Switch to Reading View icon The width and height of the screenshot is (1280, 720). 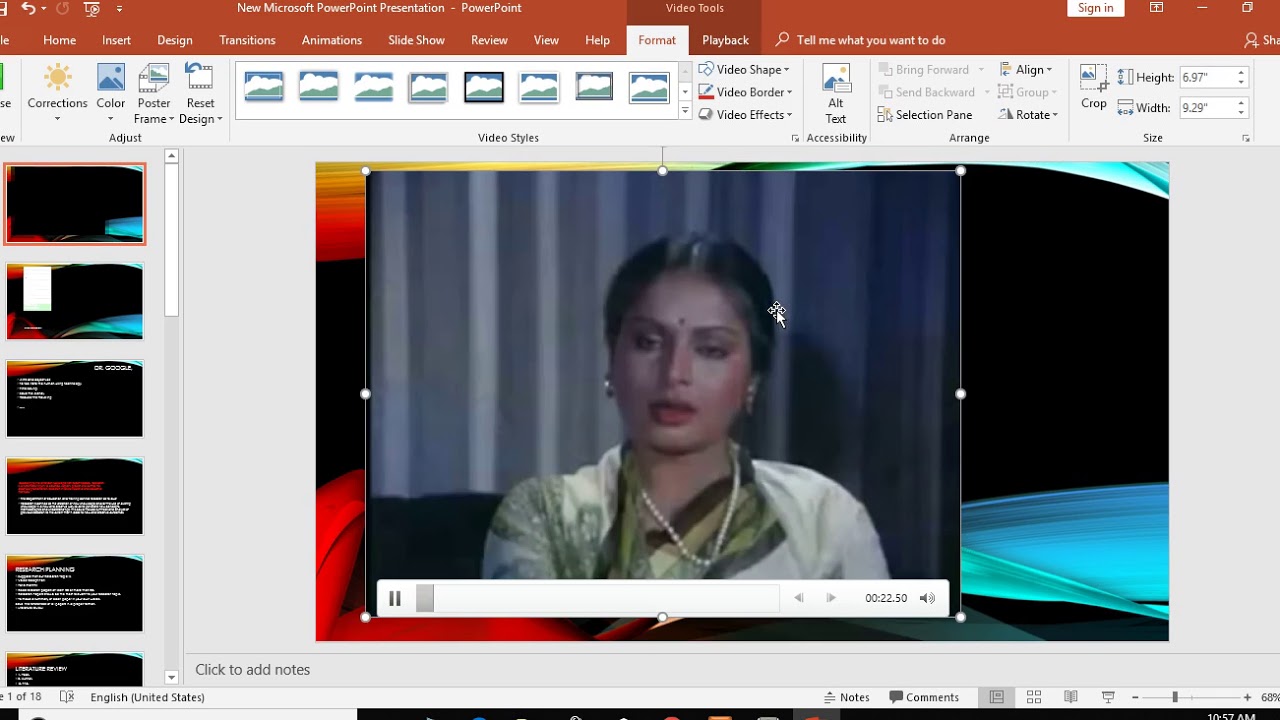(1071, 697)
